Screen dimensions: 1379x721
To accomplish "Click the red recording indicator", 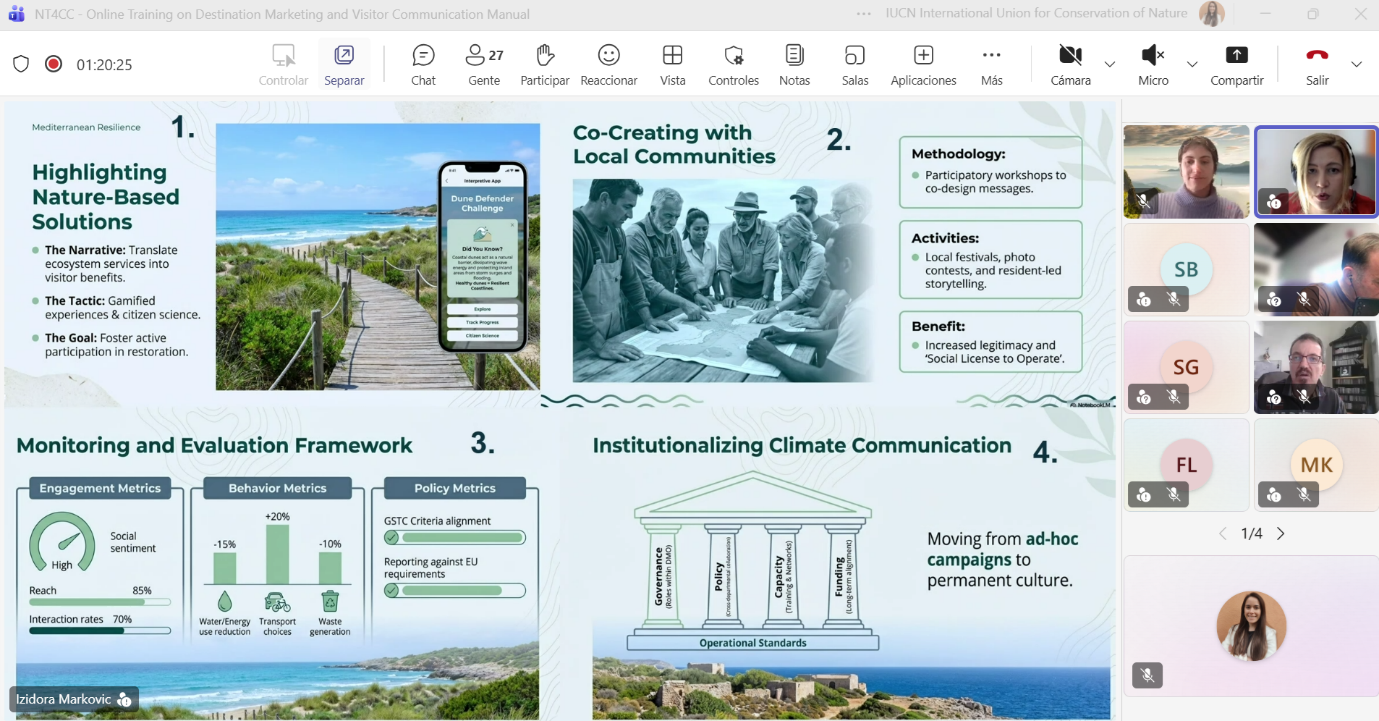I will coord(54,64).
